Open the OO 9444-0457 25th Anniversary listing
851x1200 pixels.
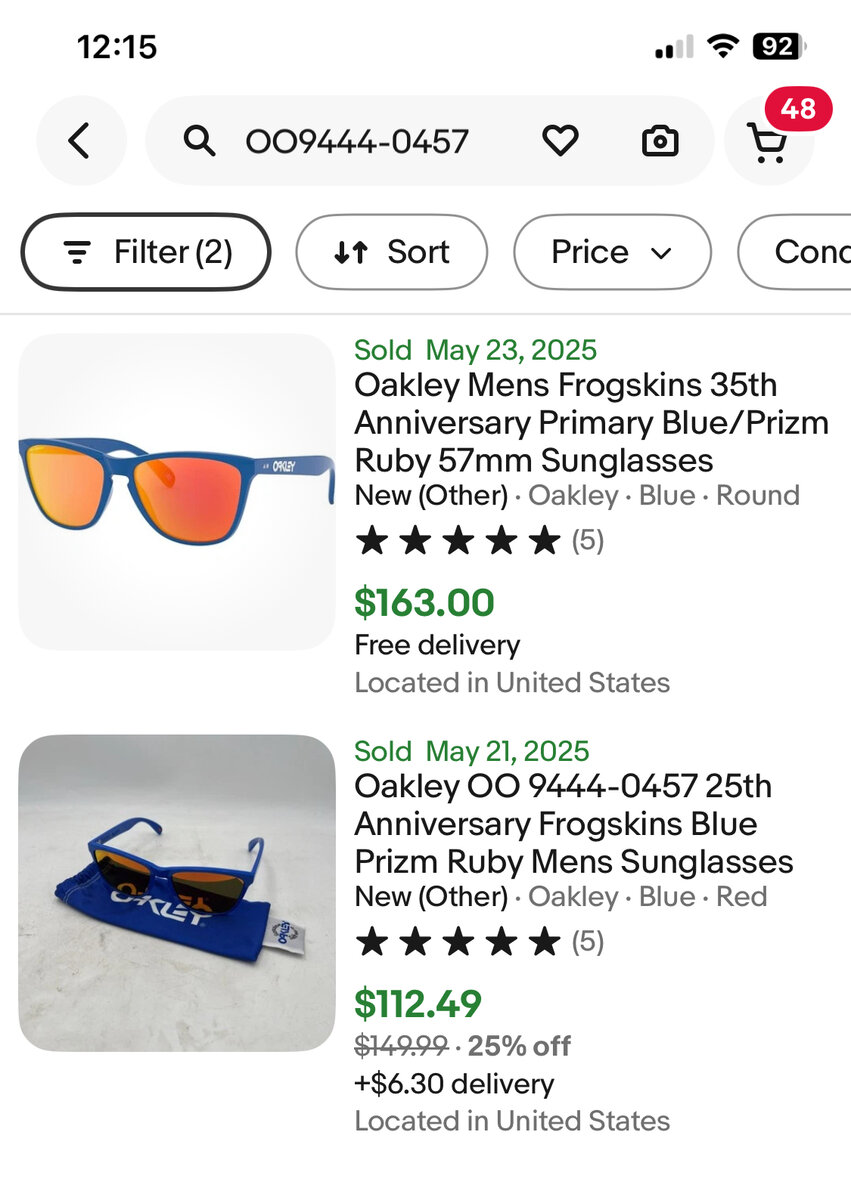point(573,824)
